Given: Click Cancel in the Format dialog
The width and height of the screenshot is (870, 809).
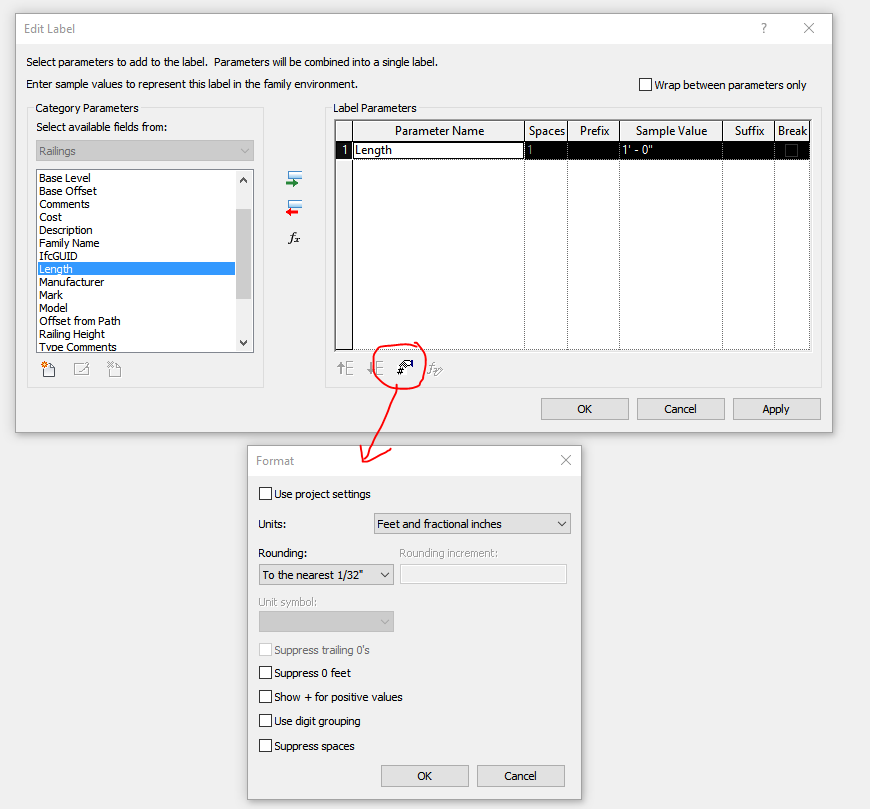Looking at the screenshot, I should point(521,776).
